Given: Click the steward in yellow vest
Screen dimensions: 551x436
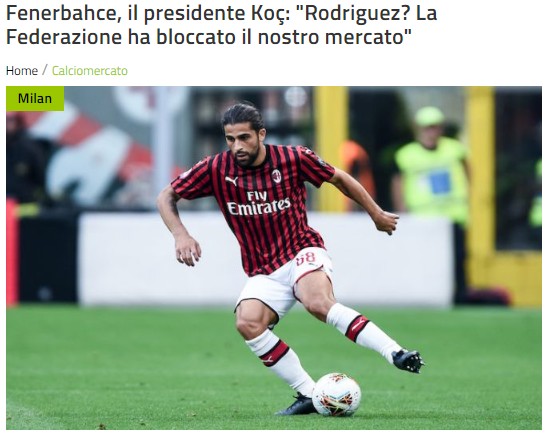Looking at the screenshot, I should point(433,165).
